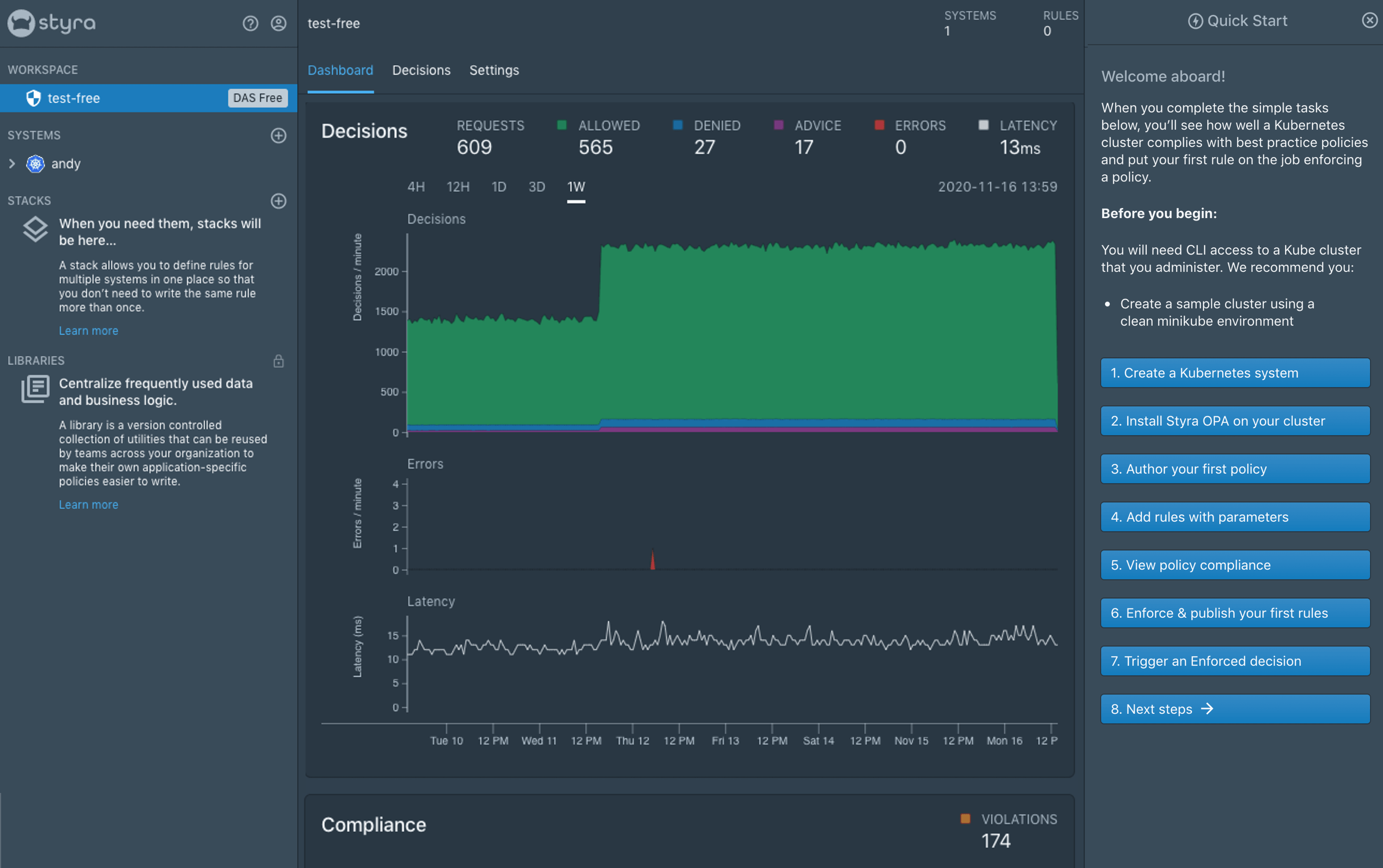Click the Latency value 13ms
1383x868 pixels.
click(1020, 147)
